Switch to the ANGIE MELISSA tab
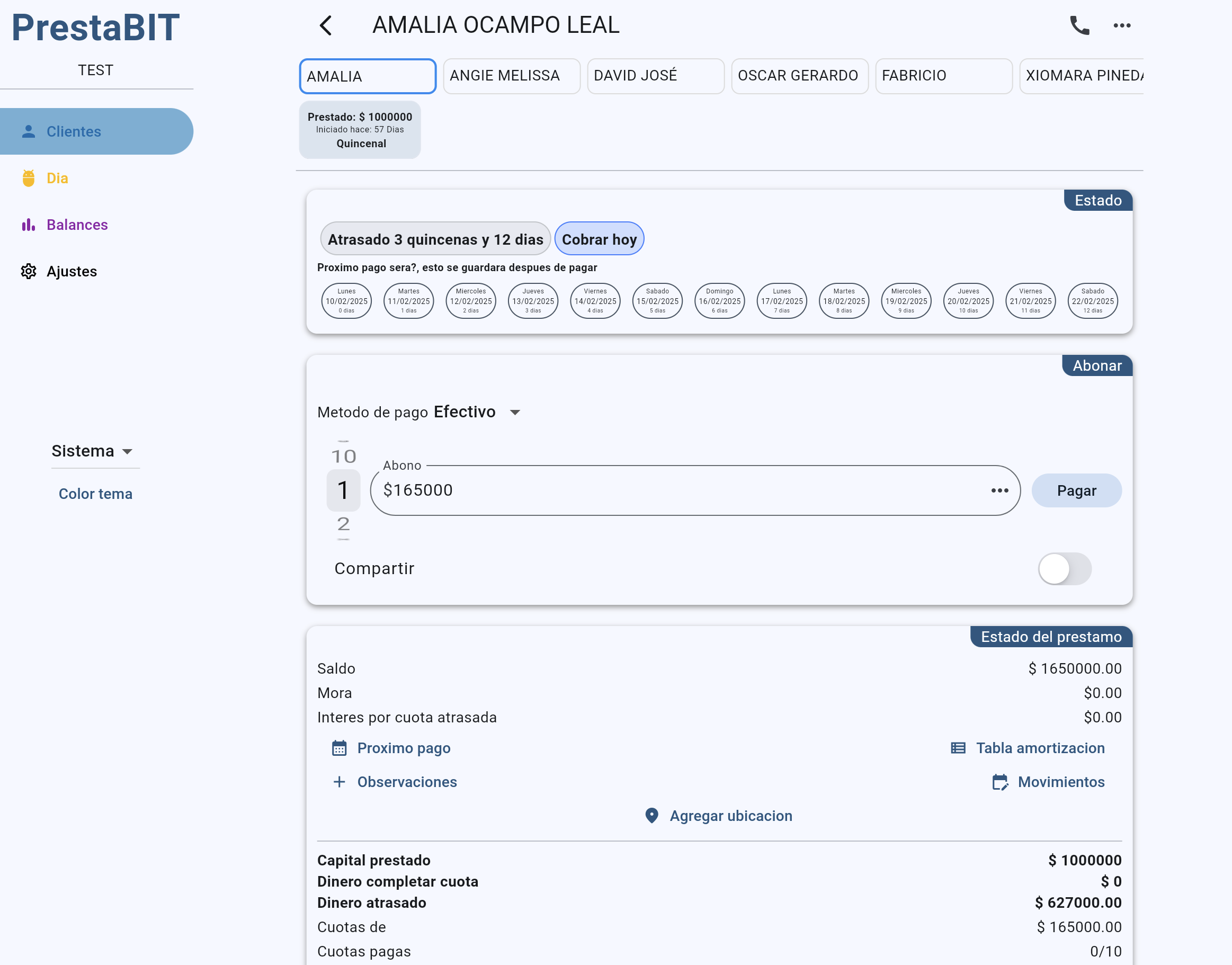Image resolution: width=1232 pixels, height=965 pixels. point(511,76)
